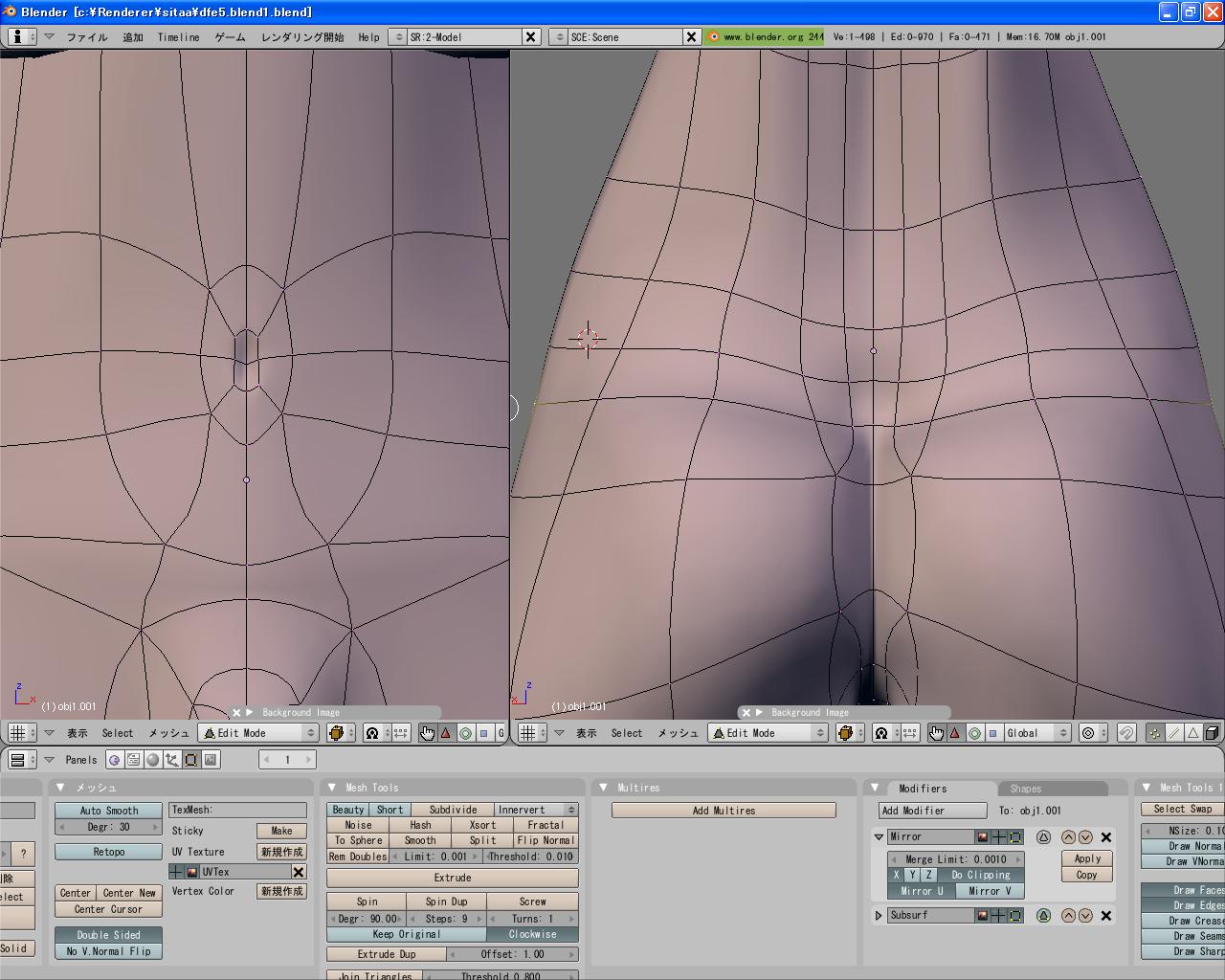The width and height of the screenshot is (1225, 980).
Task: Click the Merge Limit value slider
Action: tap(955, 859)
